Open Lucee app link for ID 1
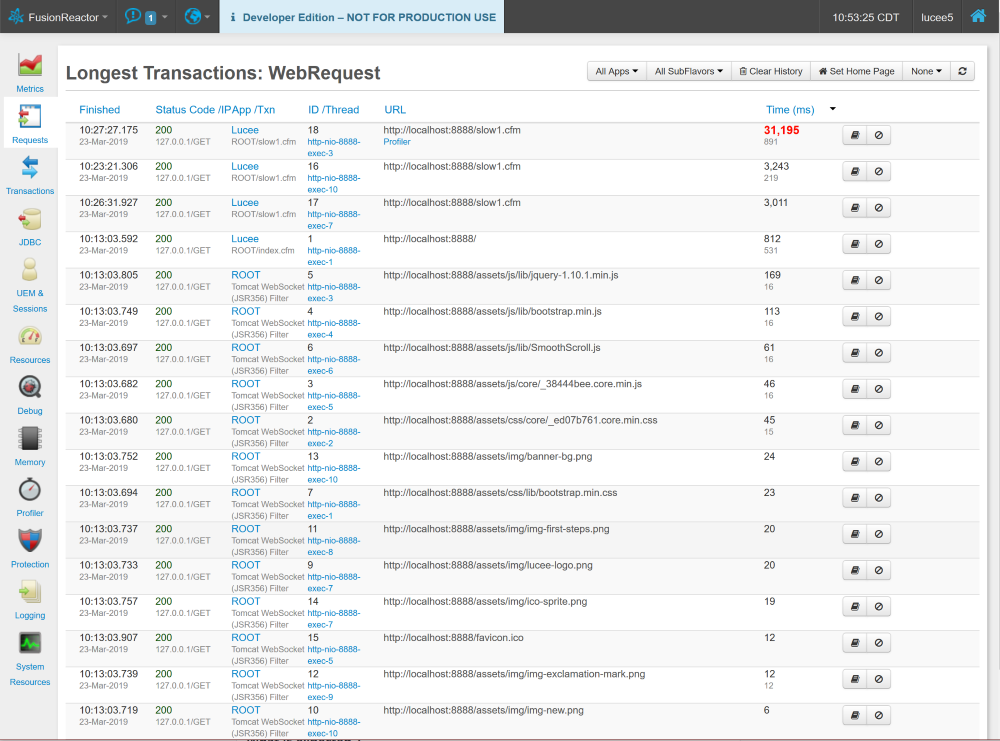1000x741 pixels. 245,239
